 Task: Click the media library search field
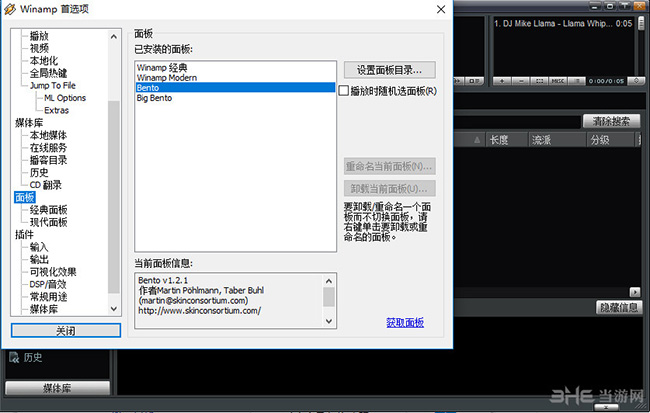click(518, 121)
